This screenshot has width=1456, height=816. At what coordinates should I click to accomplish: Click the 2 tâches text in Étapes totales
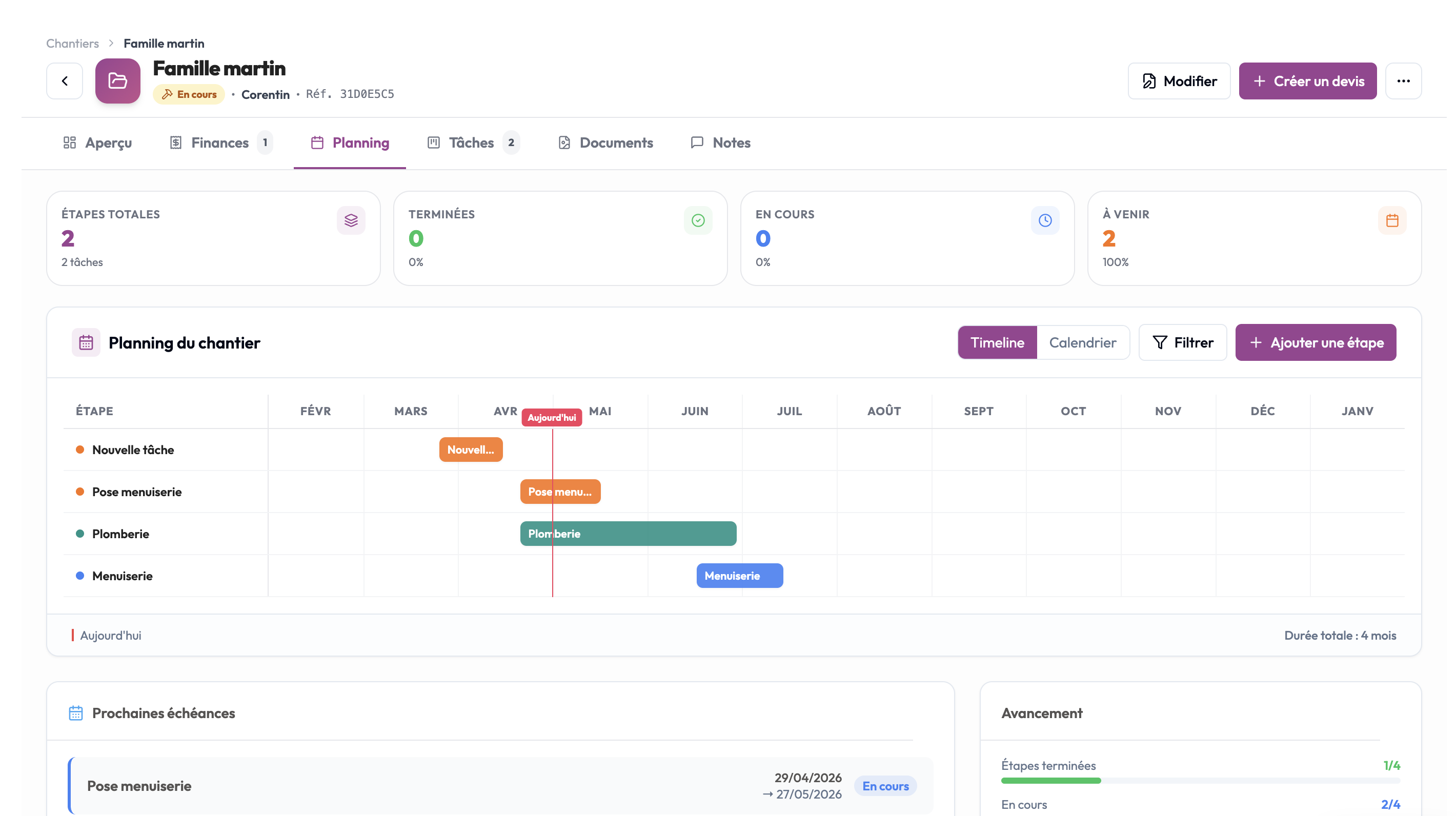point(82,262)
